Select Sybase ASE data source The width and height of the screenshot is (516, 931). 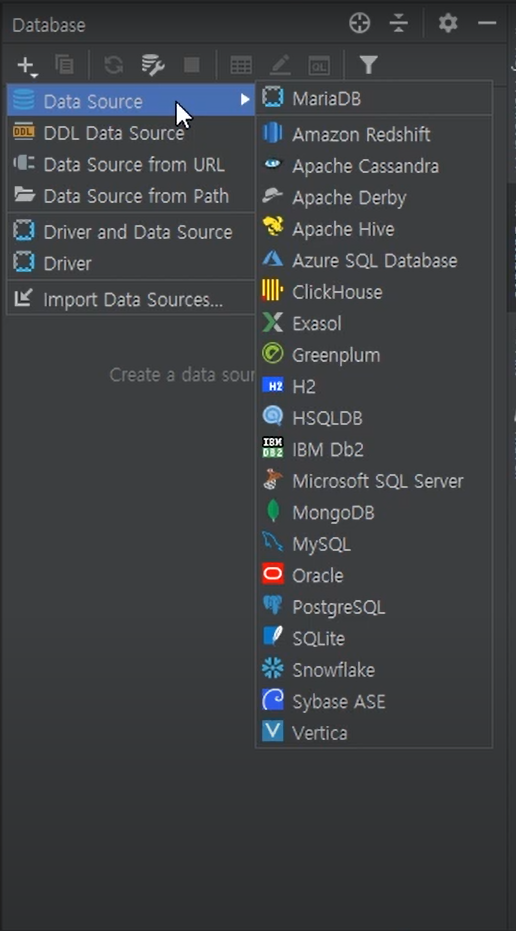click(x=373, y=701)
